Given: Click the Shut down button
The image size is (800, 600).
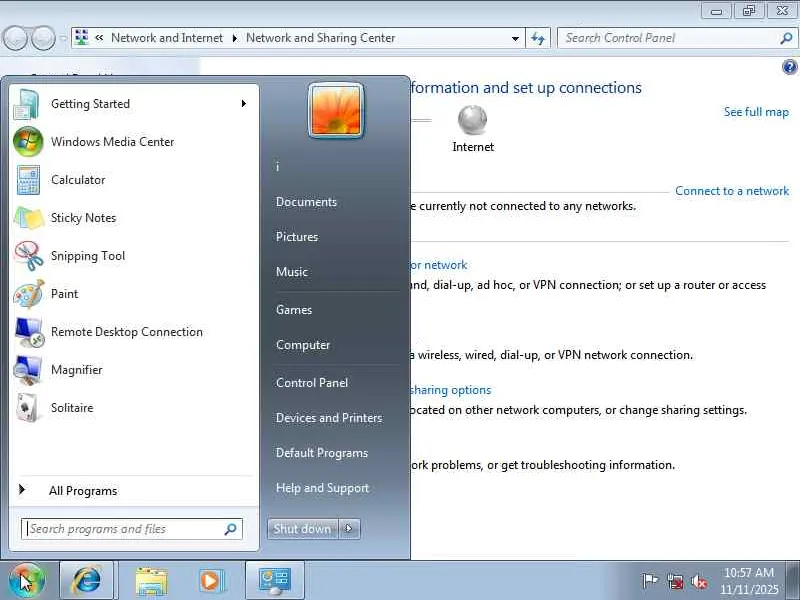Looking at the screenshot, I should 303,529.
